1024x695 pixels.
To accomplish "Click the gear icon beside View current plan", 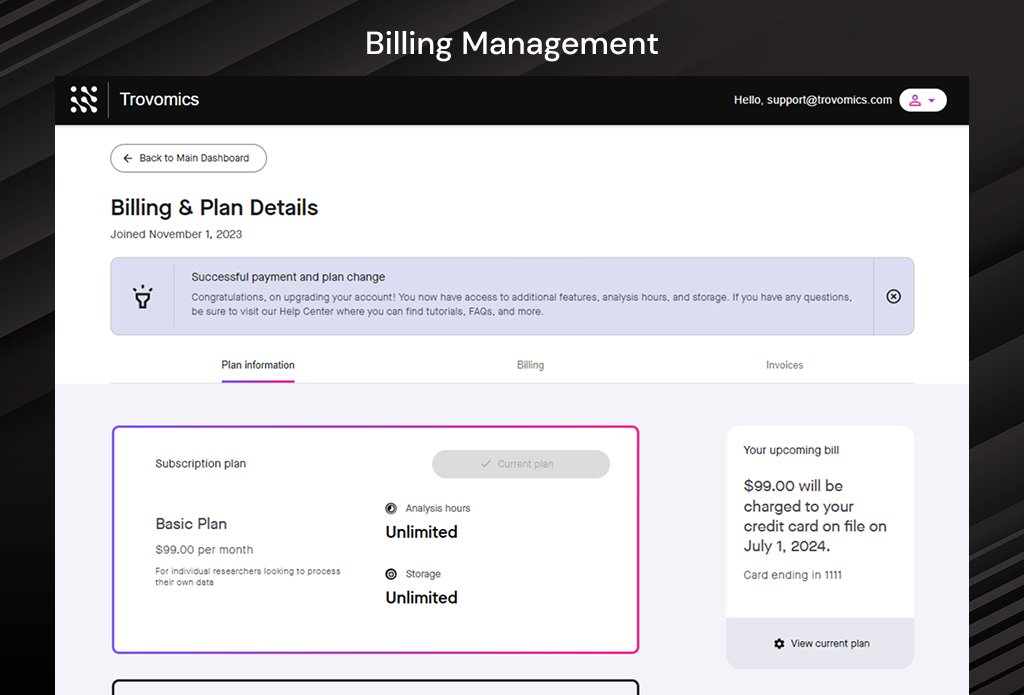I will pyautogui.click(x=779, y=644).
